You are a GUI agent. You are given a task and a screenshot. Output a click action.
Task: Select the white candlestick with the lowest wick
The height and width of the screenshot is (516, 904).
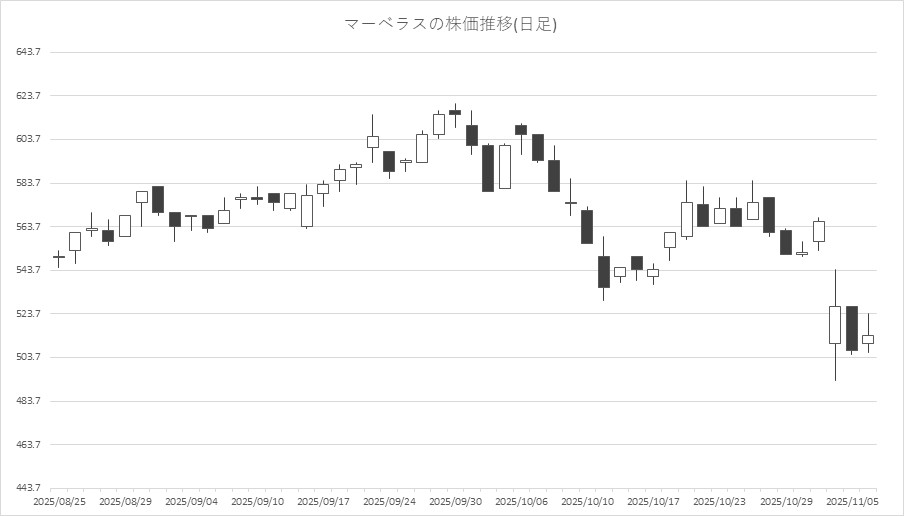(x=835, y=325)
